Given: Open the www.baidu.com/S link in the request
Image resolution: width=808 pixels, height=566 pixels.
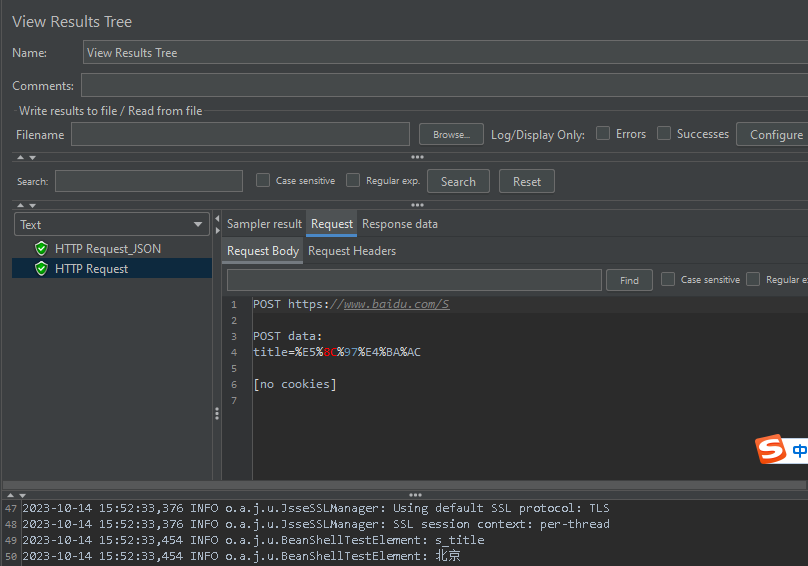Looking at the screenshot, I should click(x=396, y=304).
